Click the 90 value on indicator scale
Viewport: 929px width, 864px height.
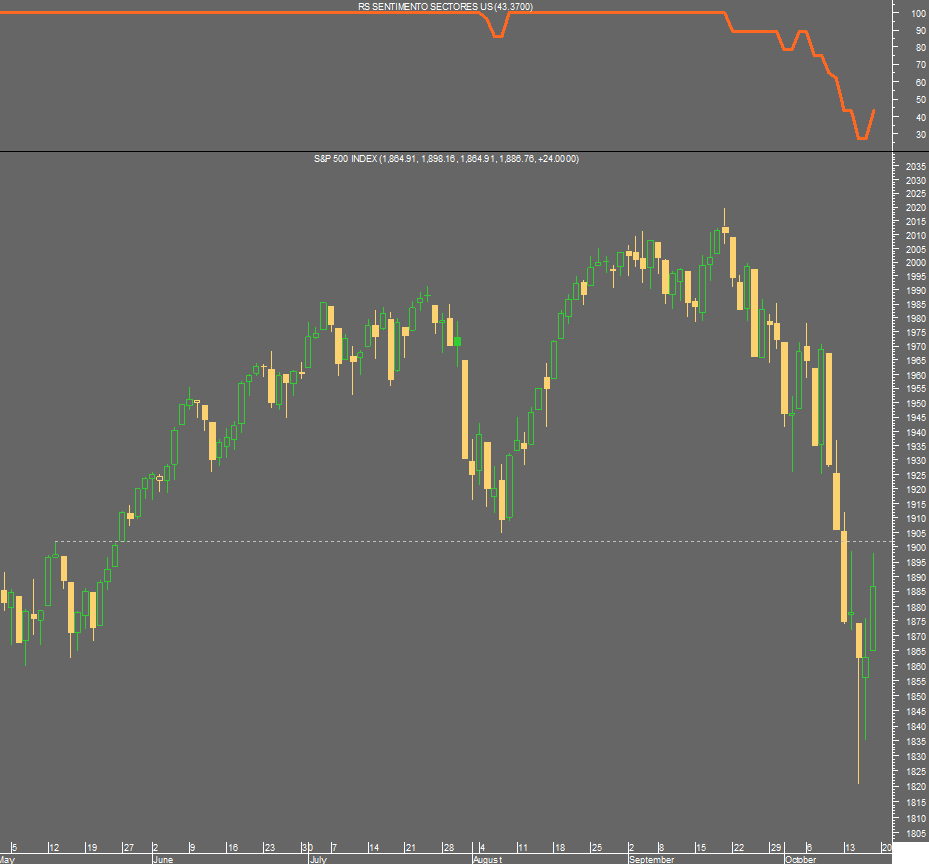(x=921, y=30)
